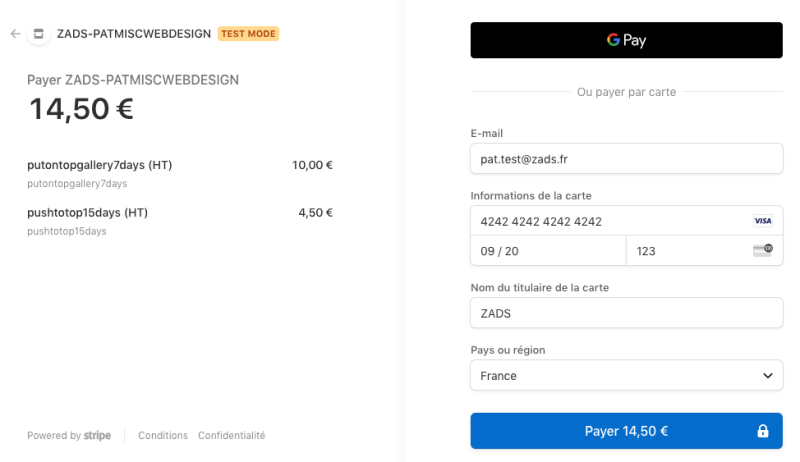Click the TEST MODE badge
Screen dimensions: 800x462
[x=248, y=33]
